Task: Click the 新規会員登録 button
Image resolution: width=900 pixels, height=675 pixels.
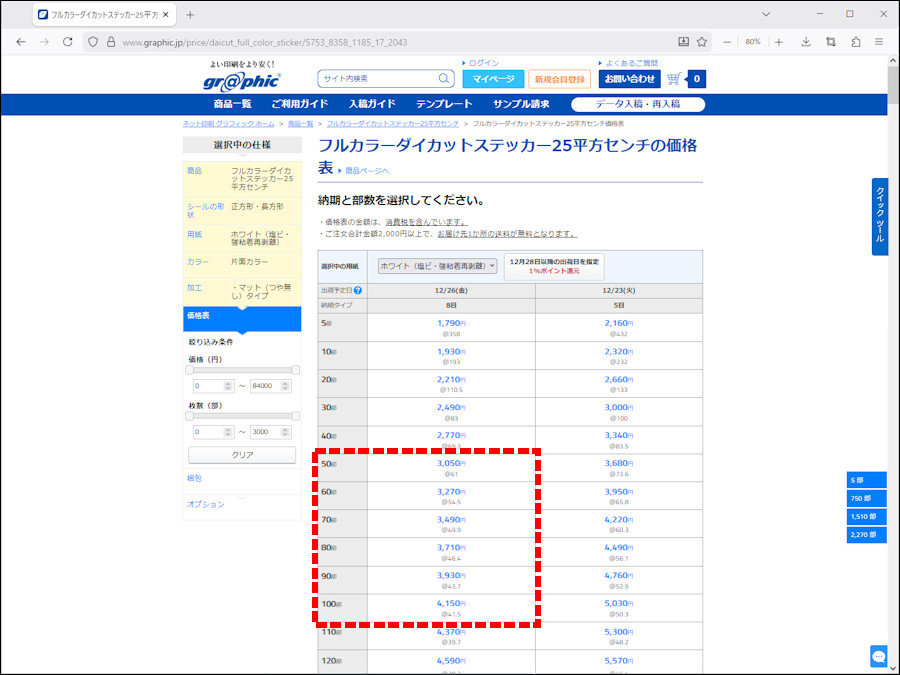Action: (560, 79)
